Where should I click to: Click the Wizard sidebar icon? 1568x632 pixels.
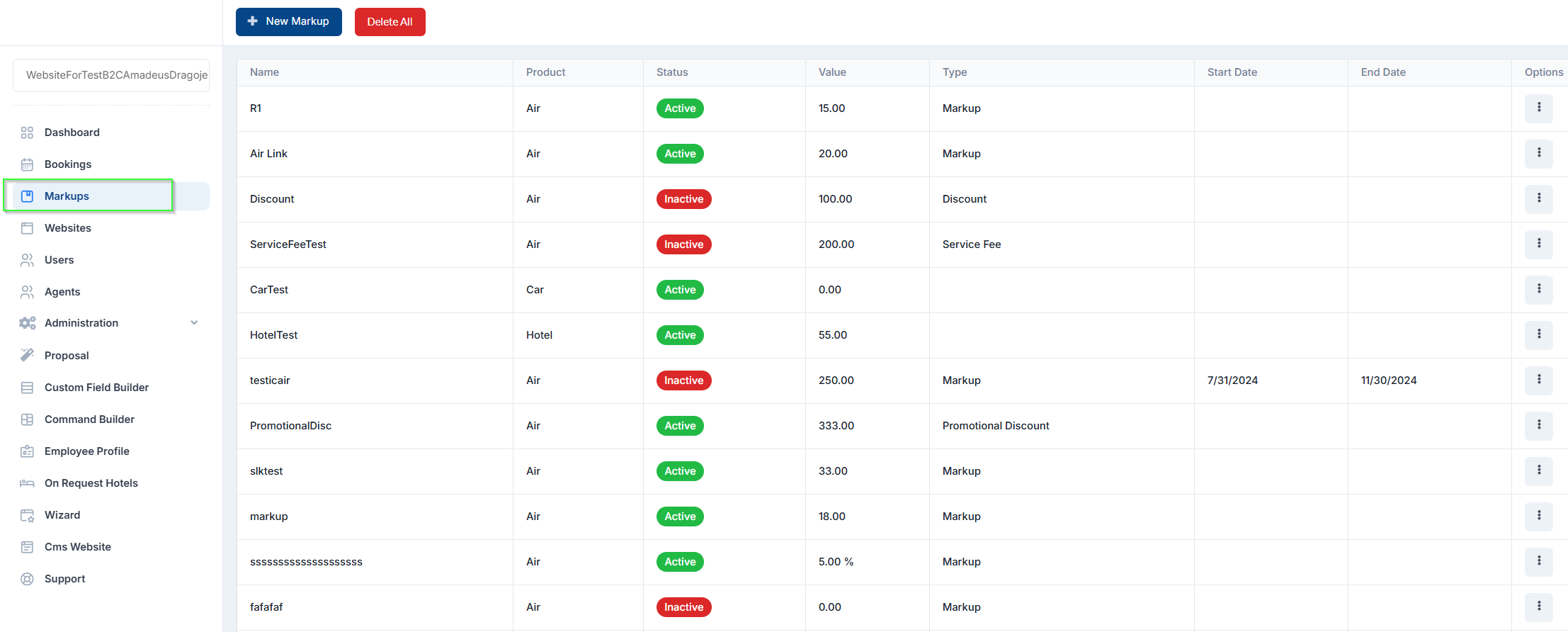(x=27, y=515)
